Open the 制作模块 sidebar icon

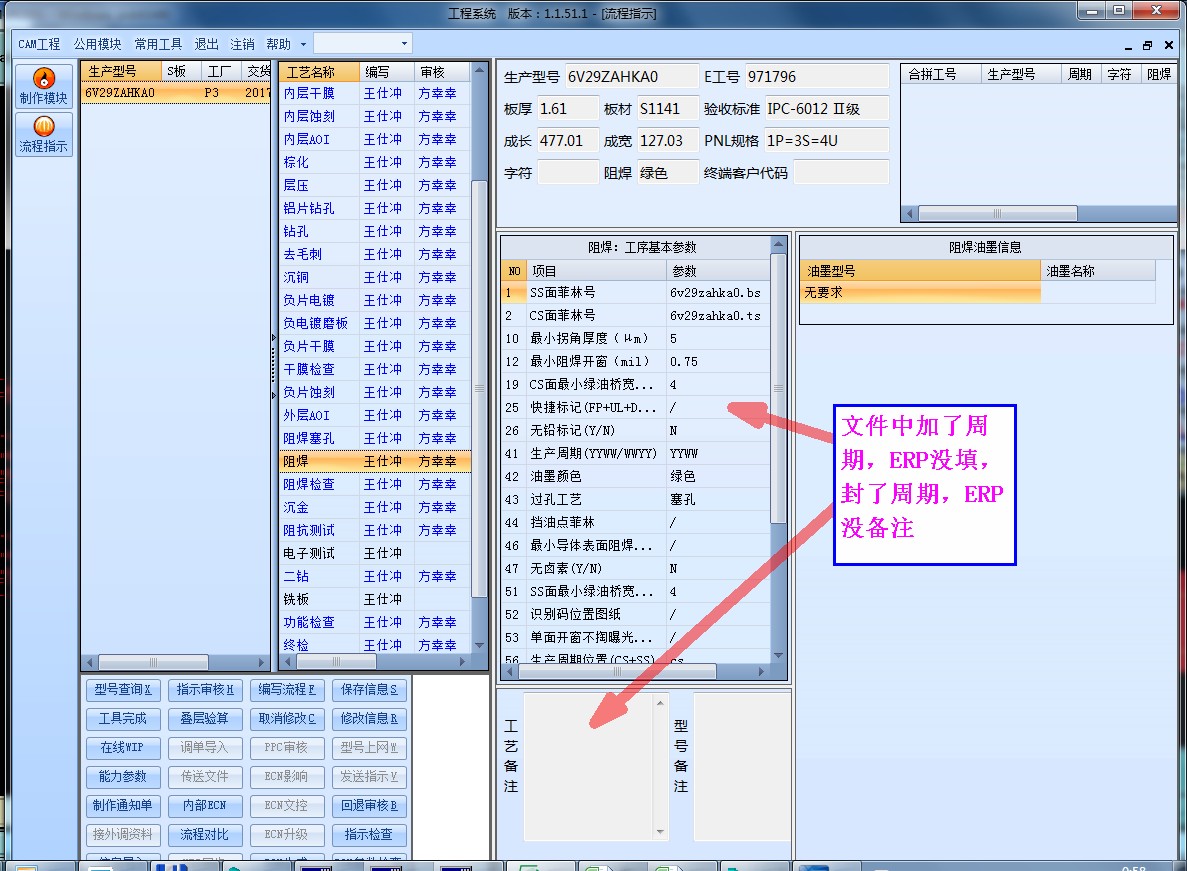click(44, 86)
